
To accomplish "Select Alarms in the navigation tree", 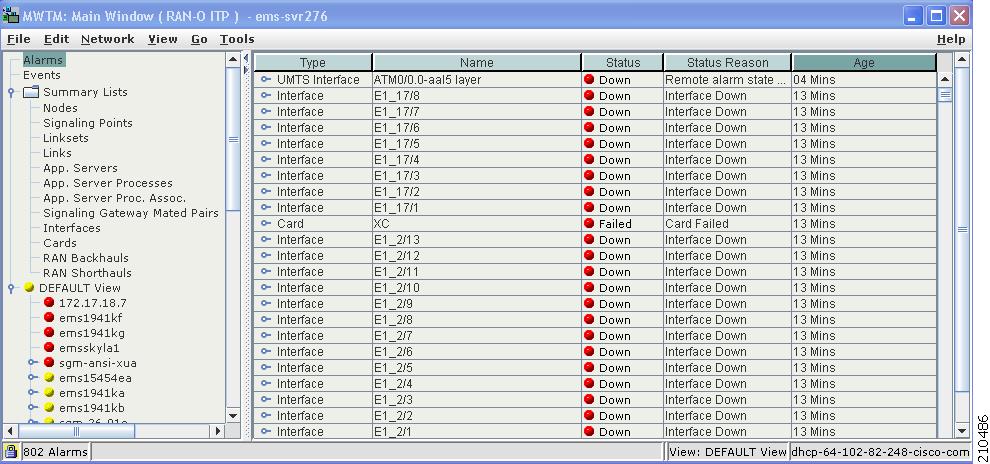I will (x=43, y=60).
